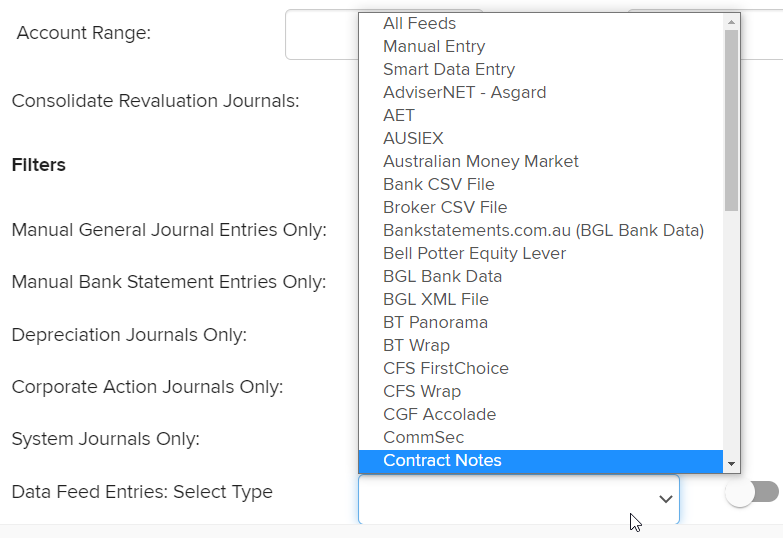Toggle the Data Feed Entries switch

(752, 492)
